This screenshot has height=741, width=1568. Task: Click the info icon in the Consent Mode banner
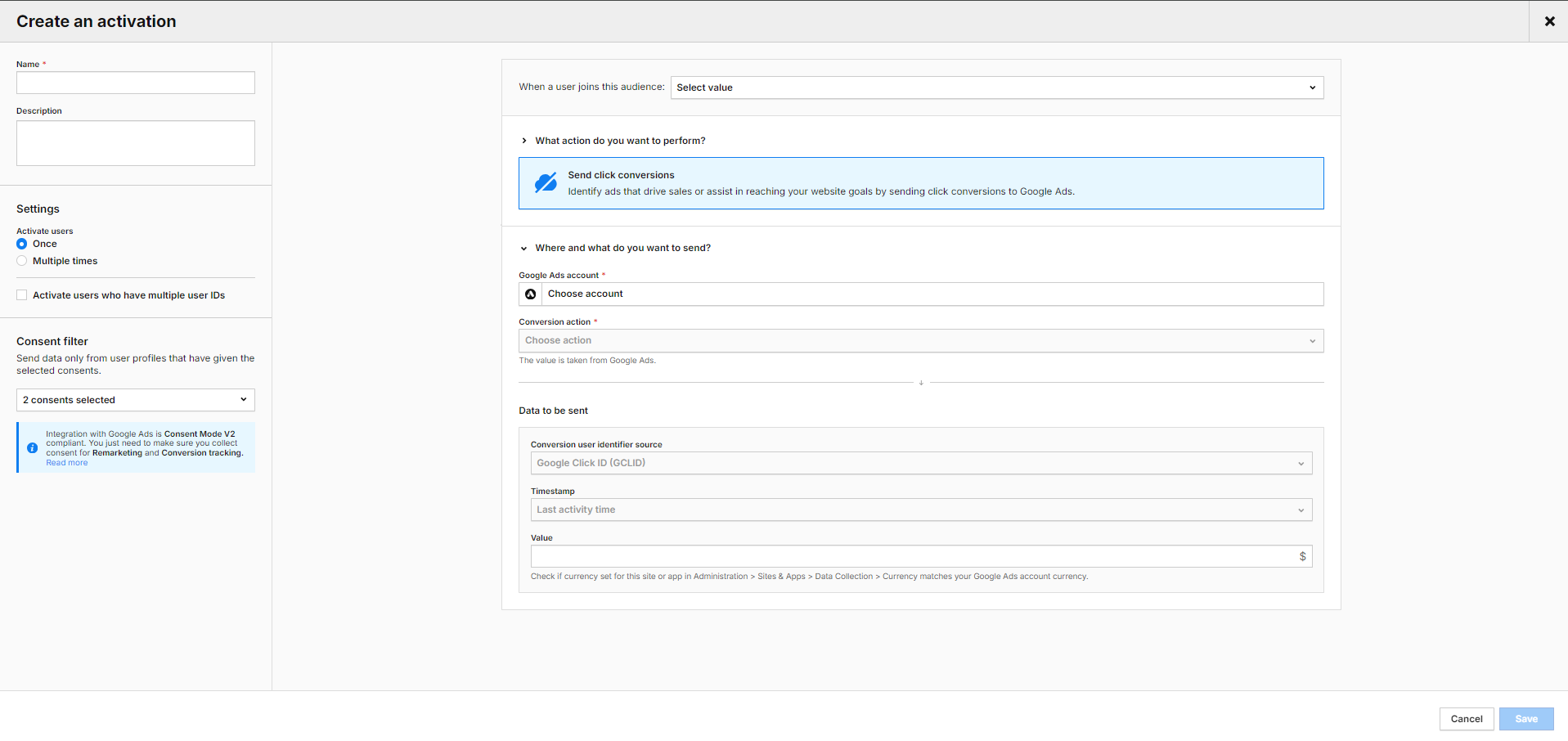(32, 447)
